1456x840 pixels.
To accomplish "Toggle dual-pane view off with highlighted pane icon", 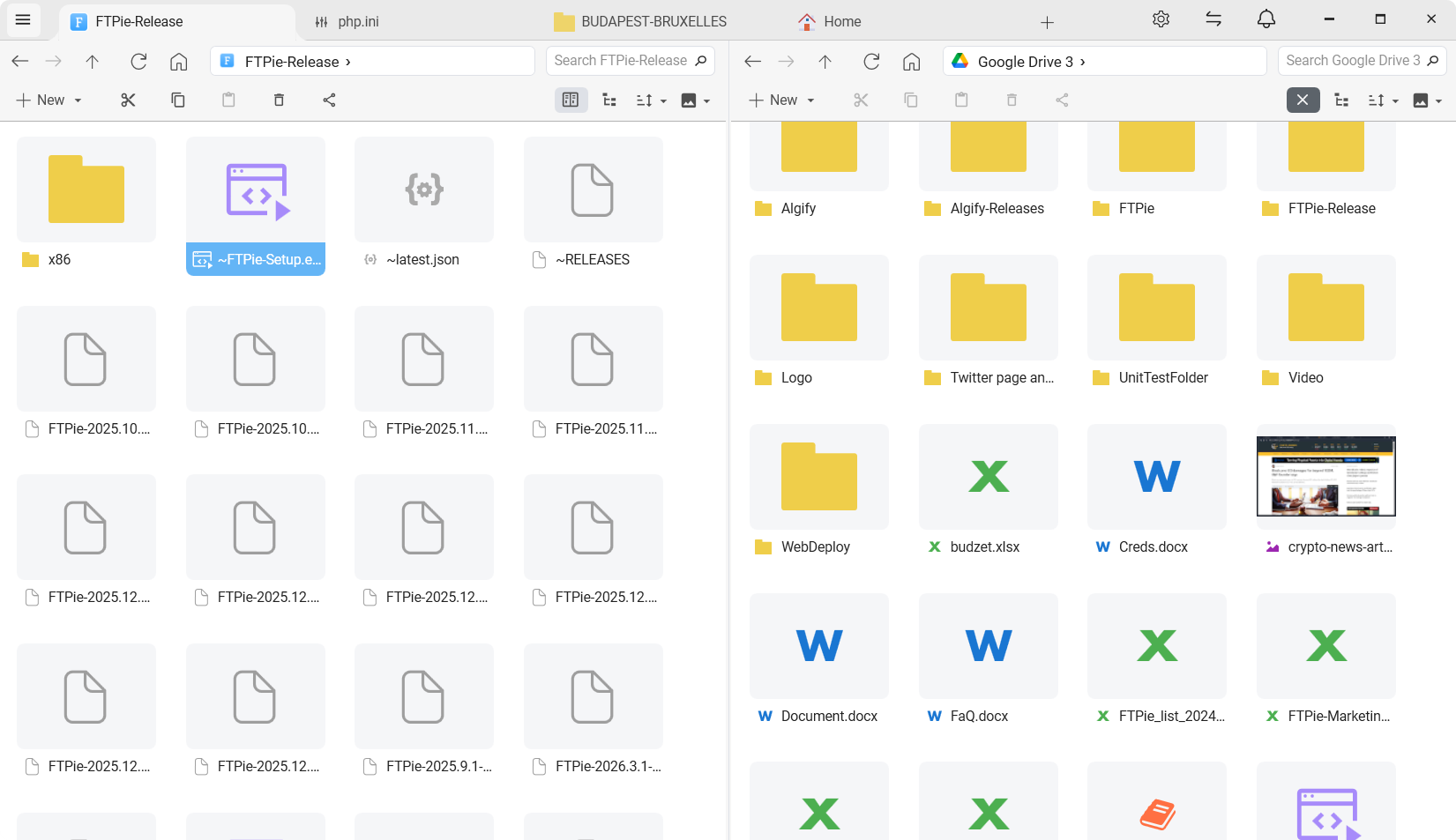I will coord(571,100).
